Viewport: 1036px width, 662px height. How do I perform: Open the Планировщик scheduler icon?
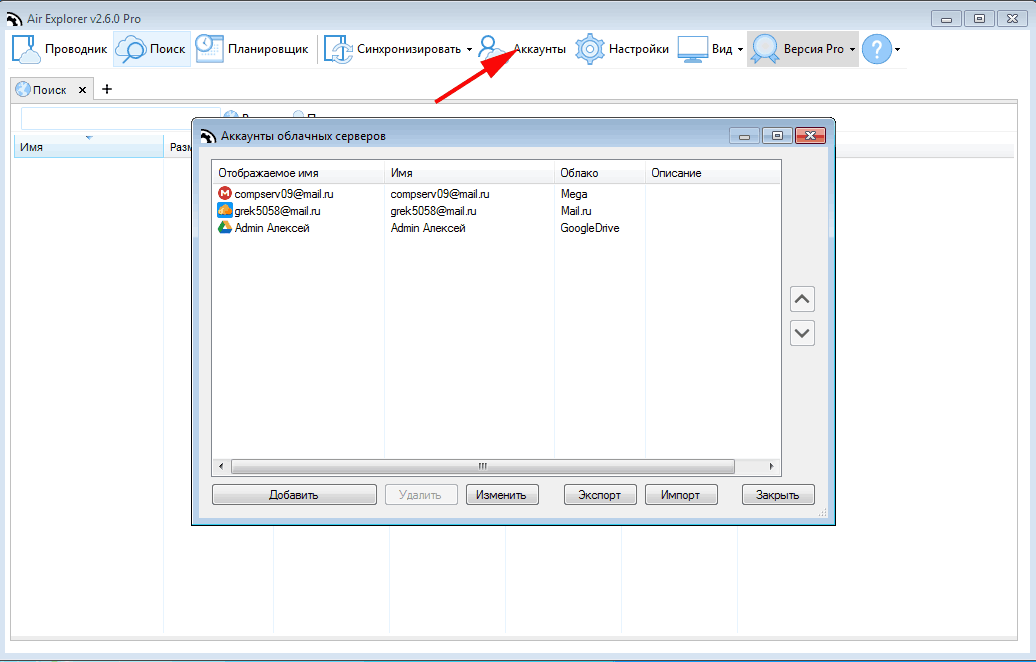tap(209, 49)
